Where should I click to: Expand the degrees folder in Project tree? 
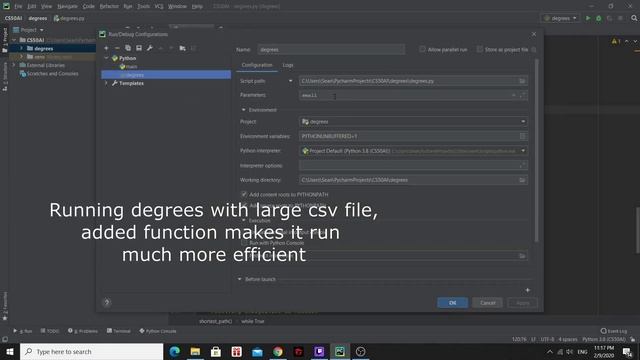pos(21,48)
